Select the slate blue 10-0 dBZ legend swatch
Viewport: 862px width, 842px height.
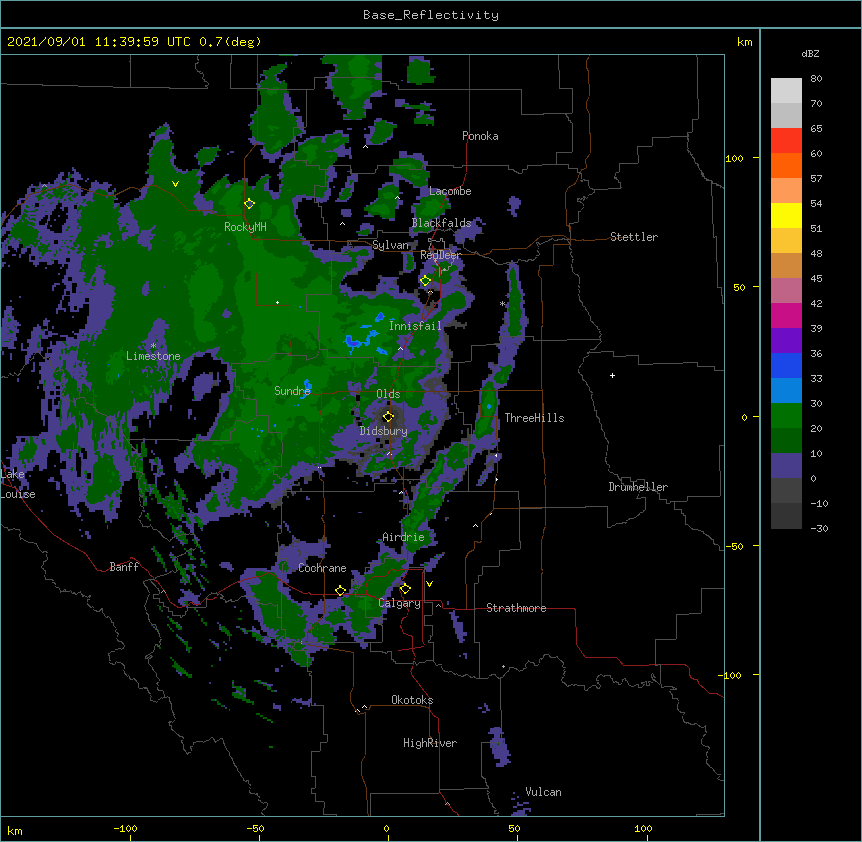pos(786,466)
